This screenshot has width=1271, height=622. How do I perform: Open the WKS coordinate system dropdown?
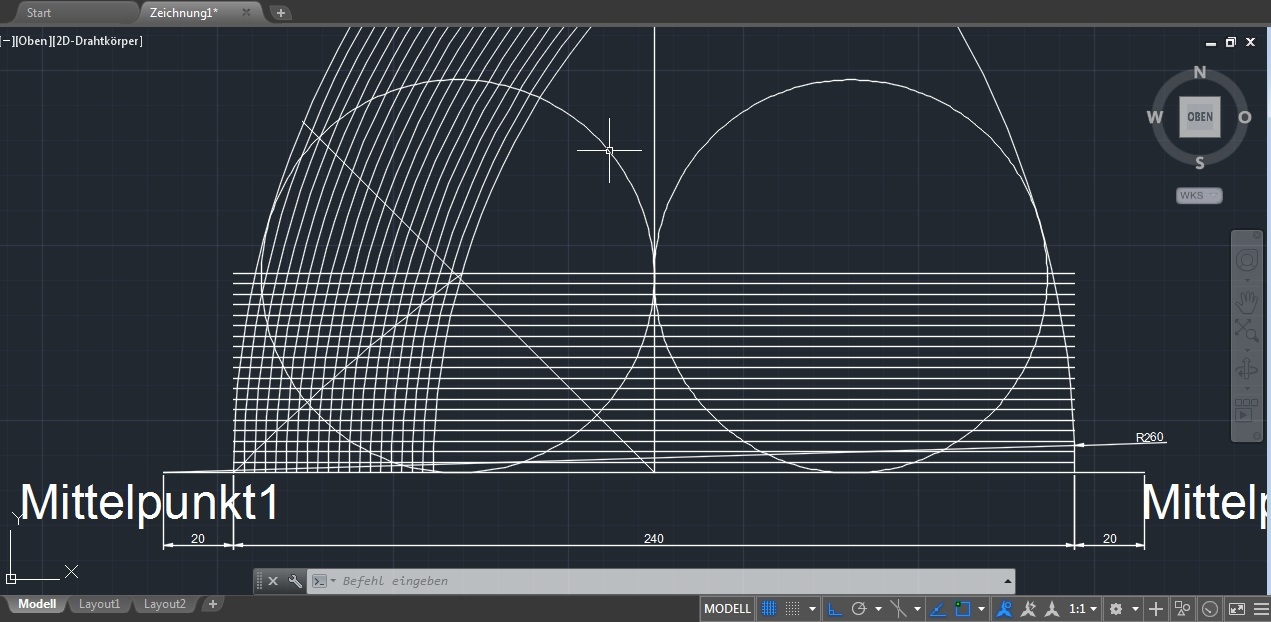click(x=1199, y=195)
